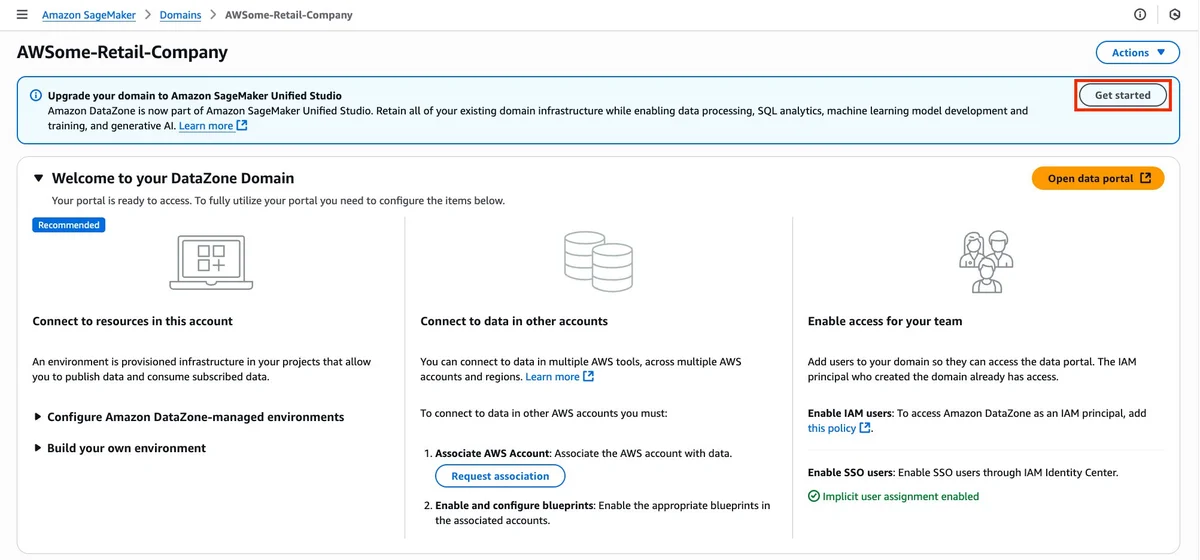
Task: Click Request association button
Action: (x=500, y=476)
